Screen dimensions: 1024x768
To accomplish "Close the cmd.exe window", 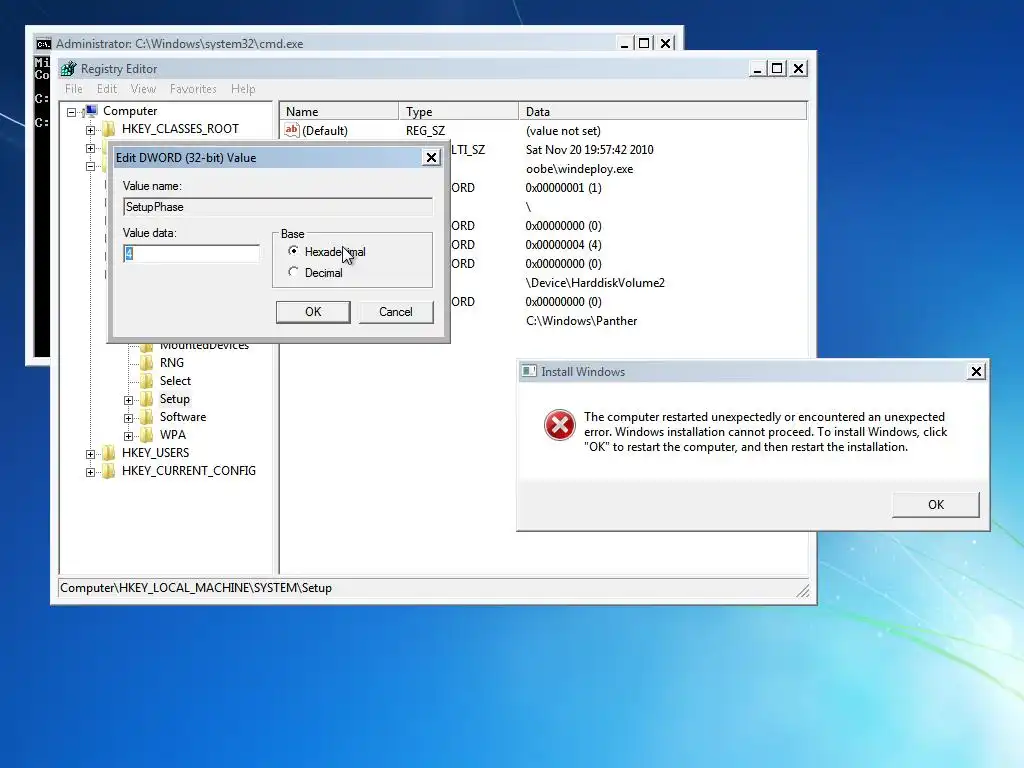I will (x=665, y=43).
